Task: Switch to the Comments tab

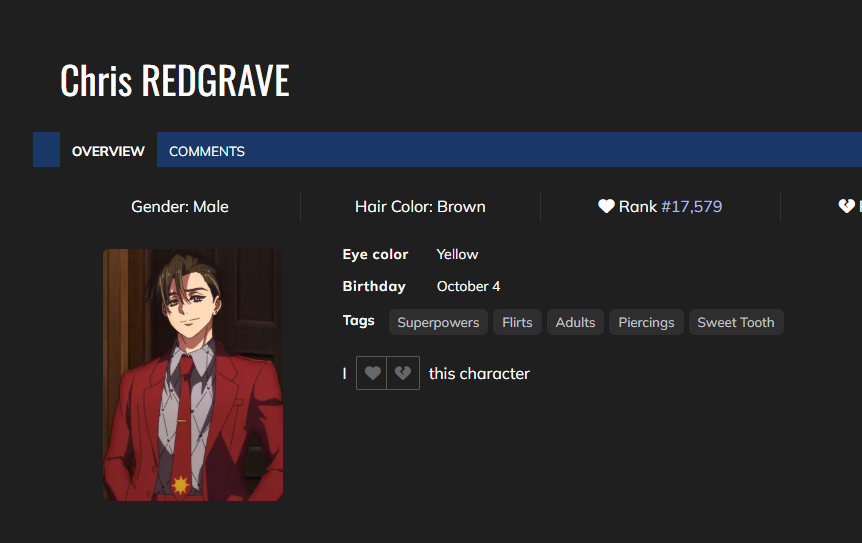Action: point(207,151)
